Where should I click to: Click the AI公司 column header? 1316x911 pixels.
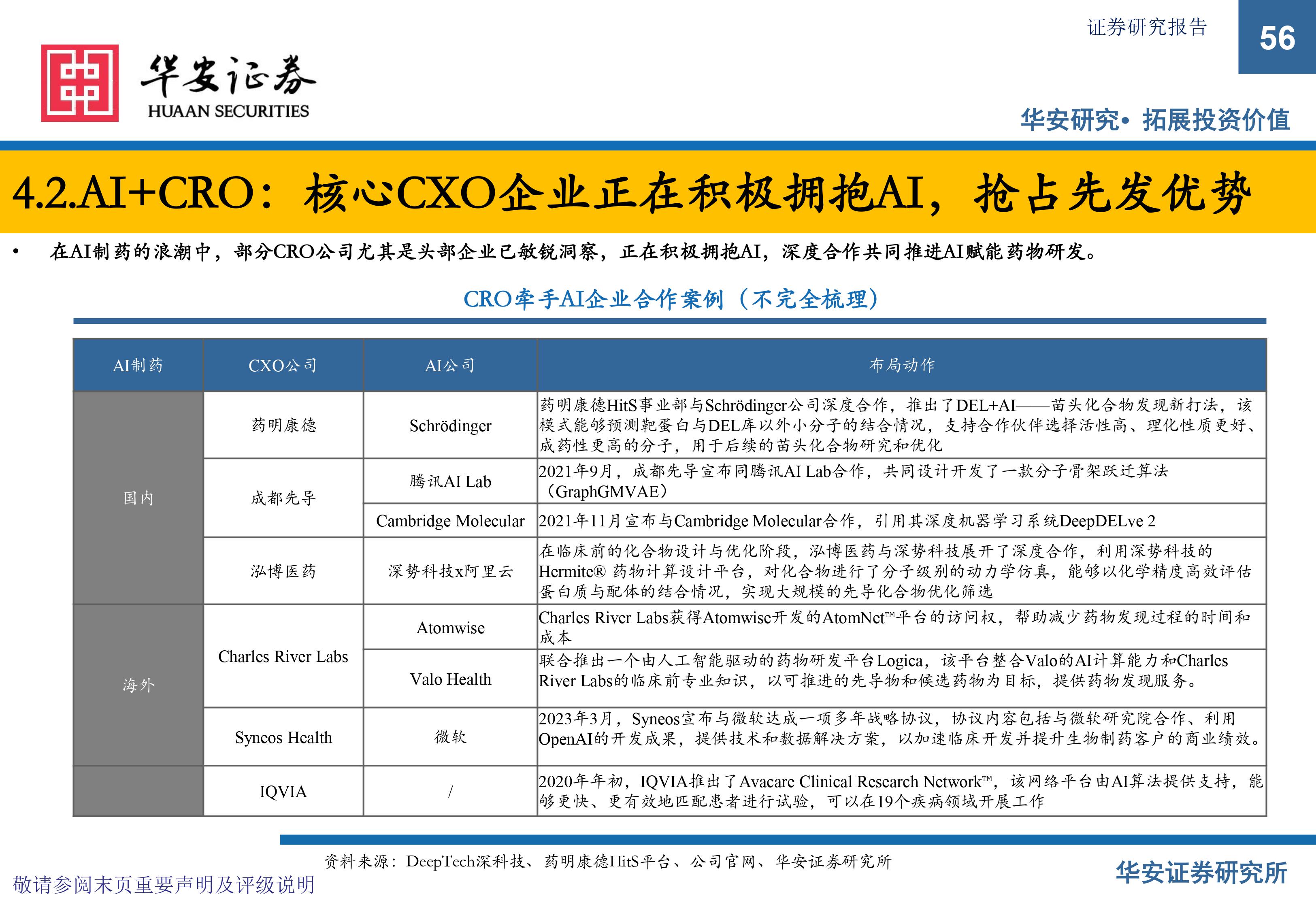click(x=450, y=365)
